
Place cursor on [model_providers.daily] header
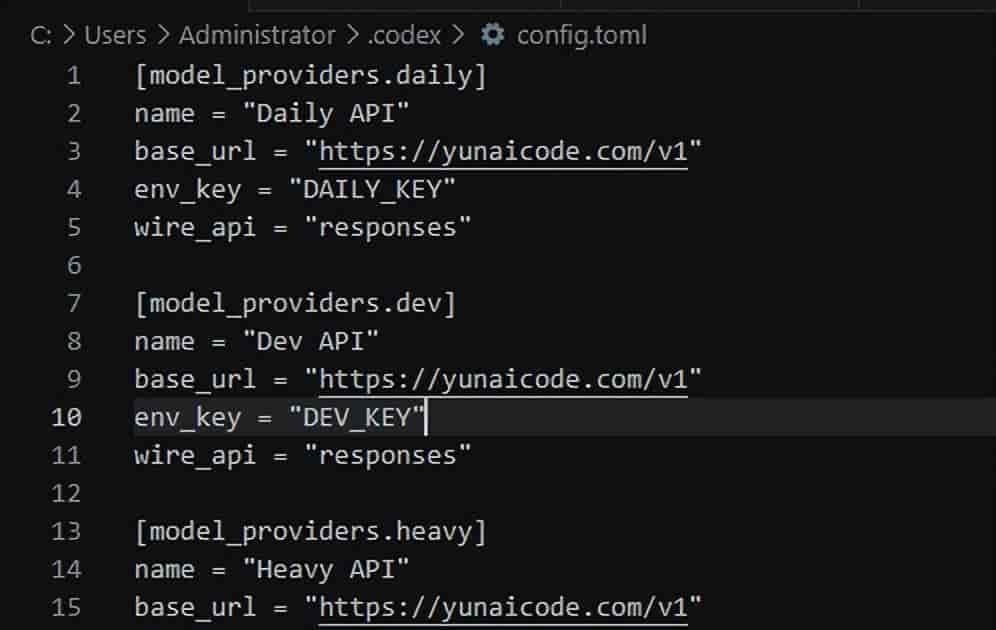click(311, 76)
